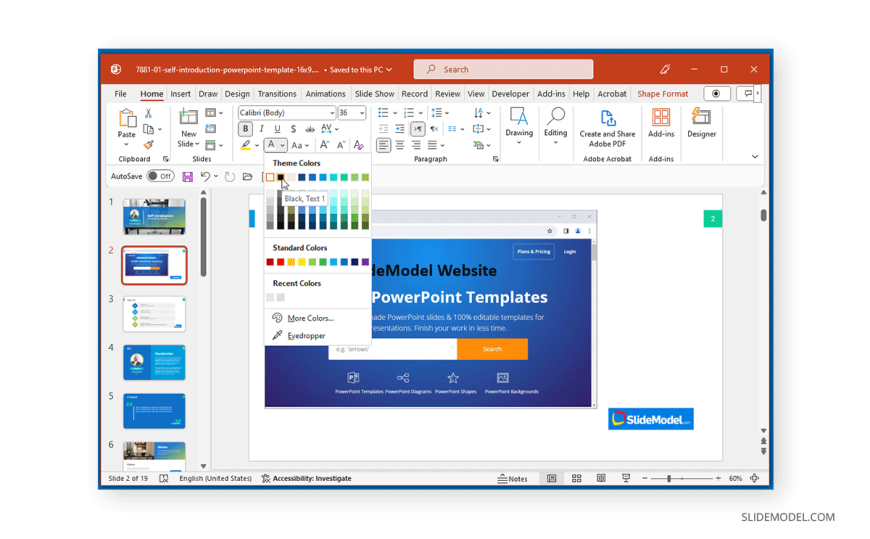
Task: Toggle the AutoSave switch
Action: click(159, 177)
